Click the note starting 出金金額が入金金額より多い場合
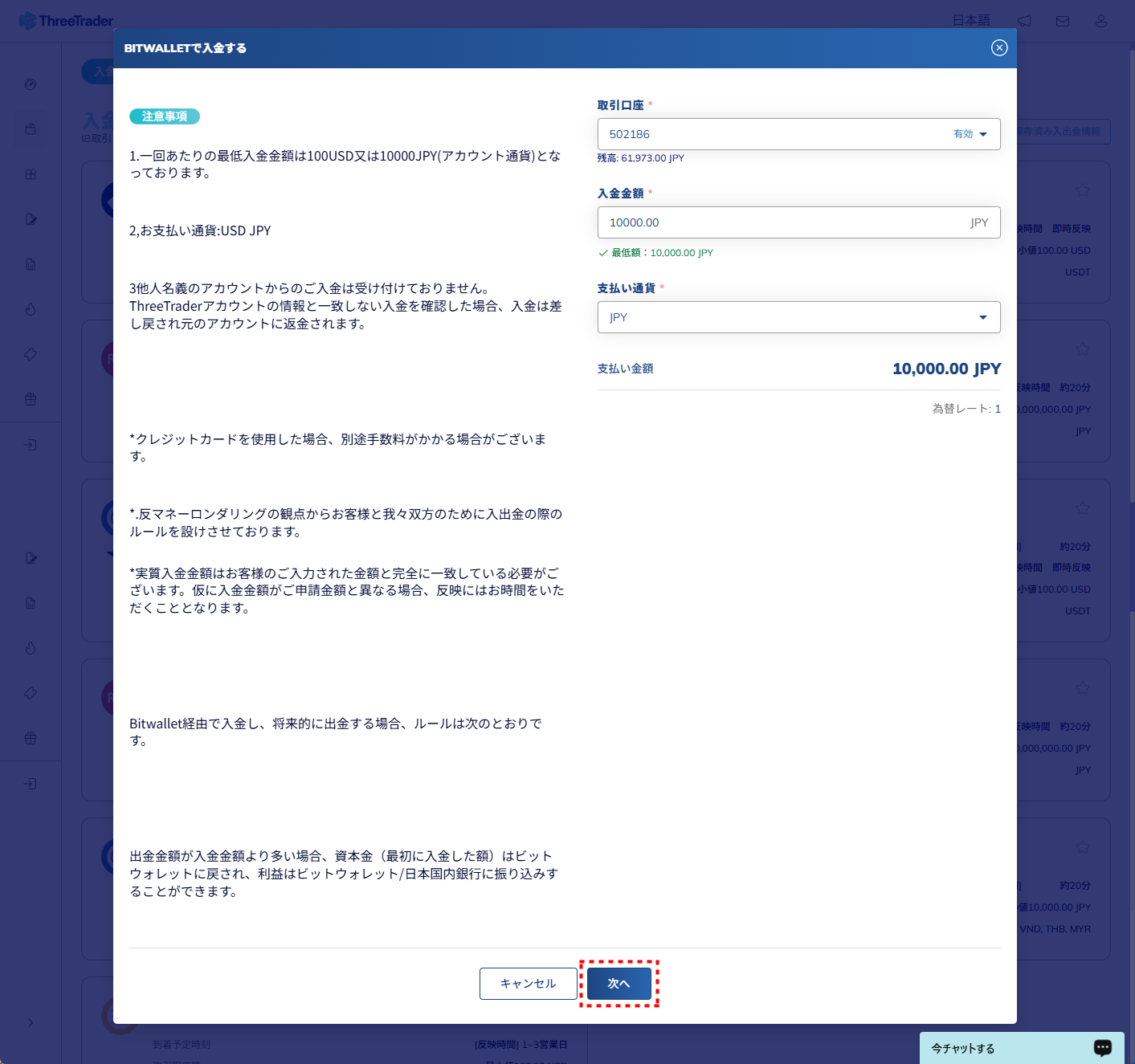The width and height of the screenshot is (1135, 1064). click(x=344, y=874)
